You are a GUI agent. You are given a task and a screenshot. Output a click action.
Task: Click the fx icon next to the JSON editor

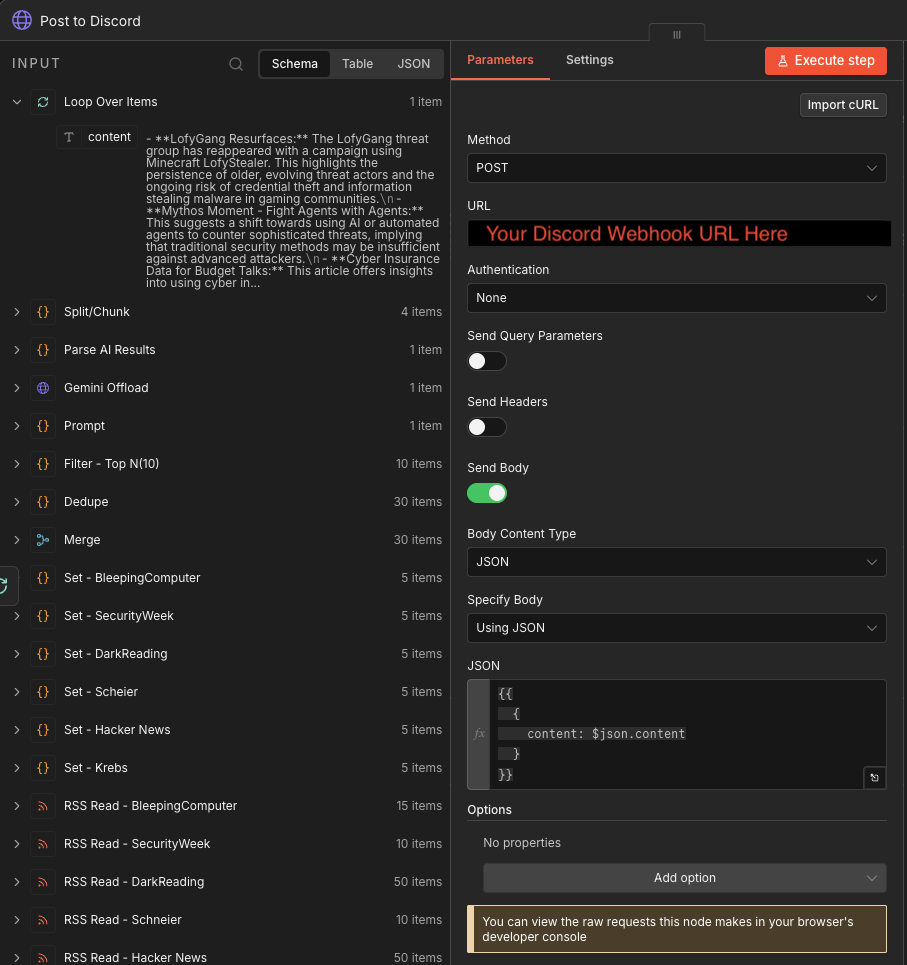click(479, 733)
